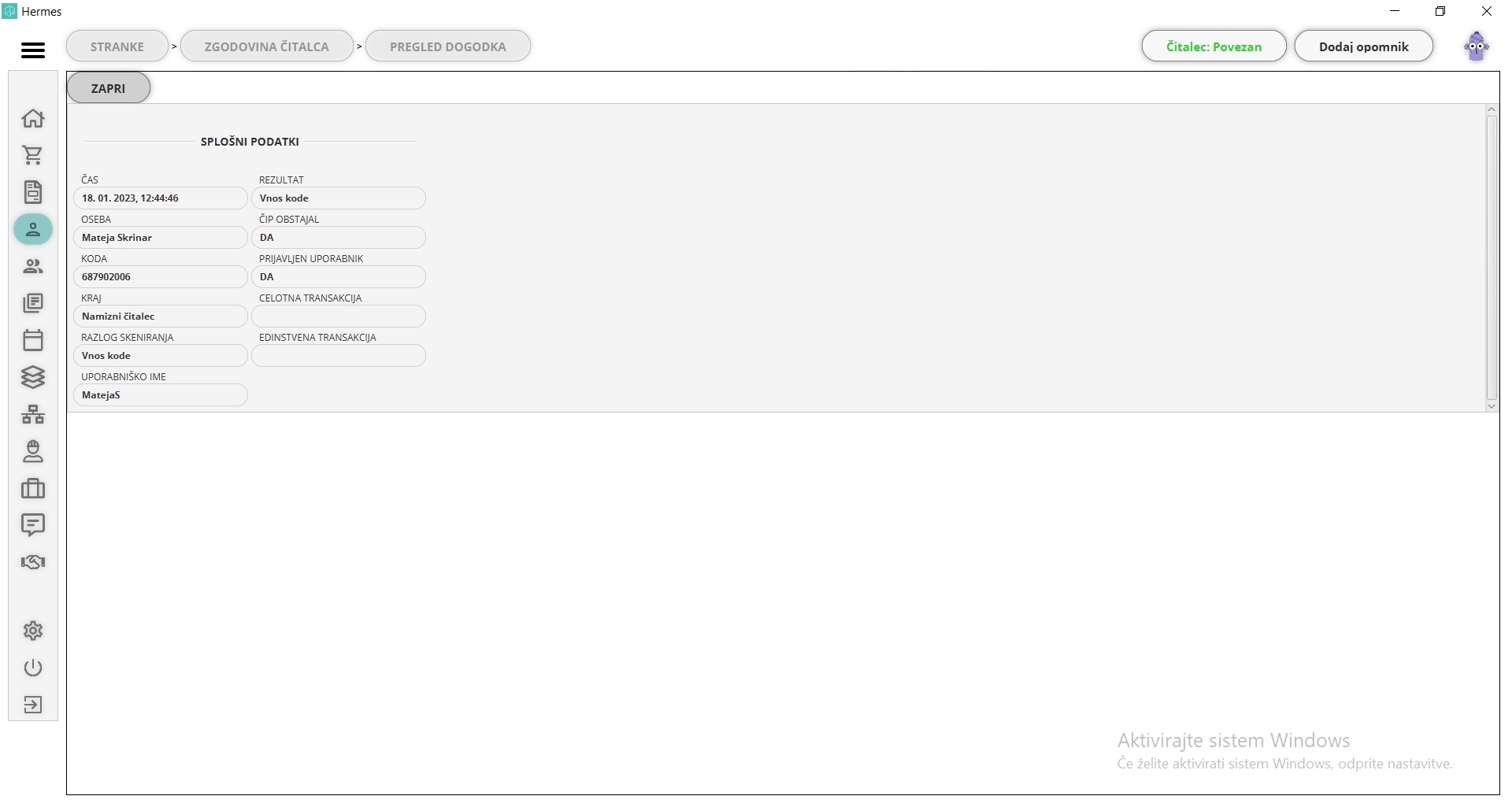Viewport: 1512px width, 807px height.
Task: Minimize the Hermes window
Action: 1395,11
